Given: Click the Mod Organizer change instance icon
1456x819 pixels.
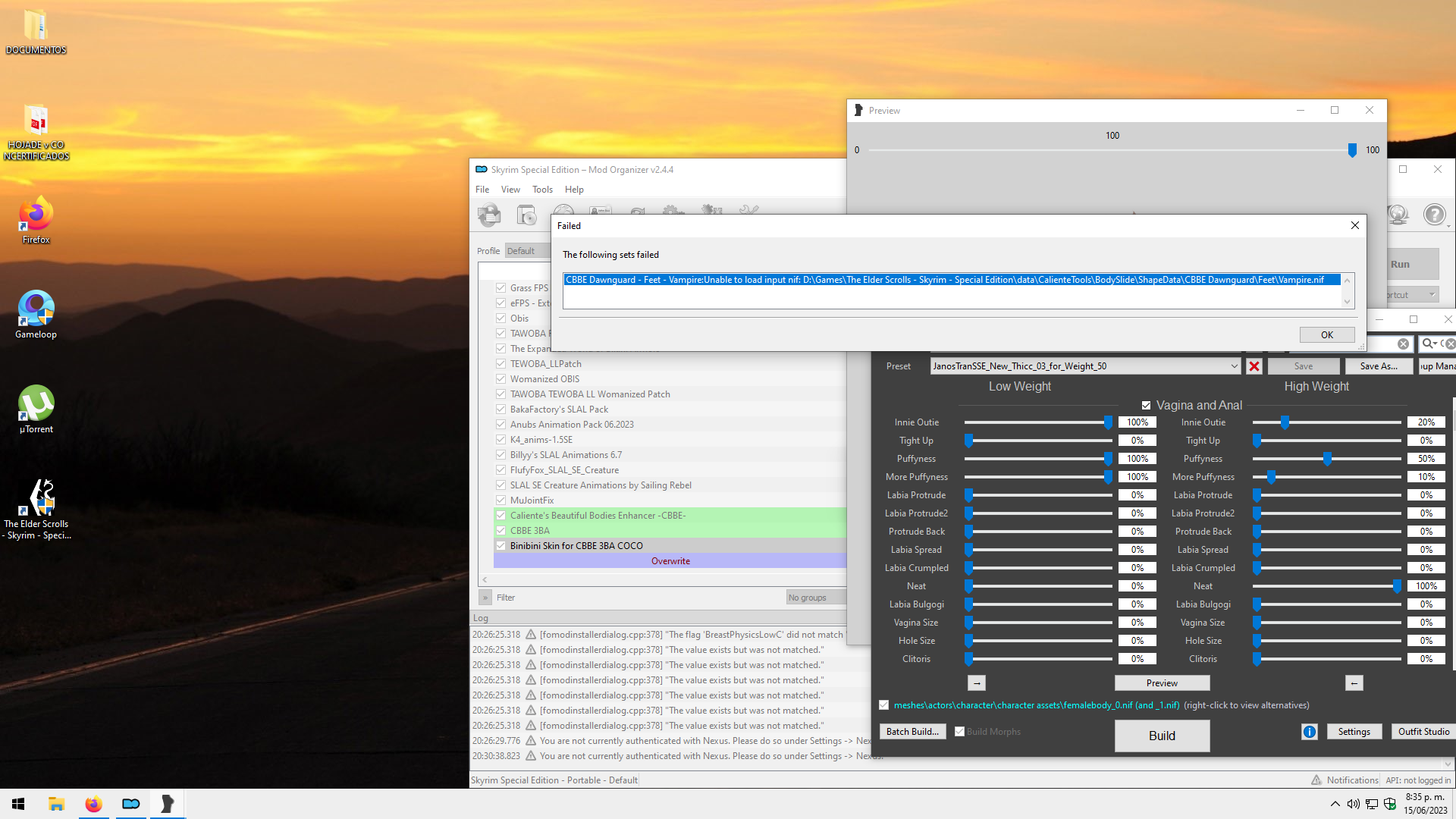Looking at the screenshot, I should pos(489,215).
